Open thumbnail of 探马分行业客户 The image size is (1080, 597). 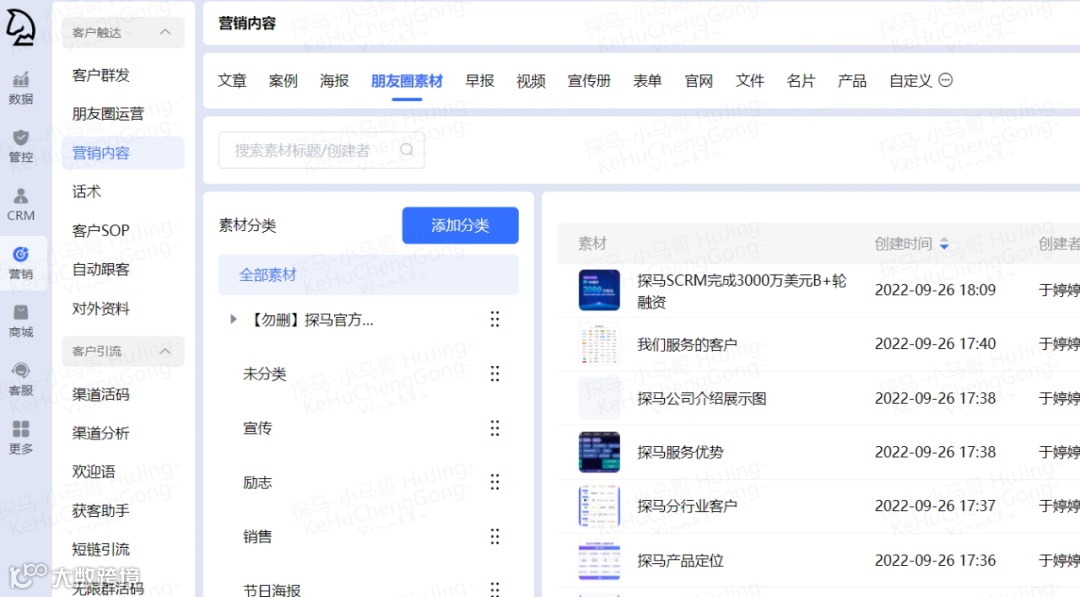pos(599,506)
